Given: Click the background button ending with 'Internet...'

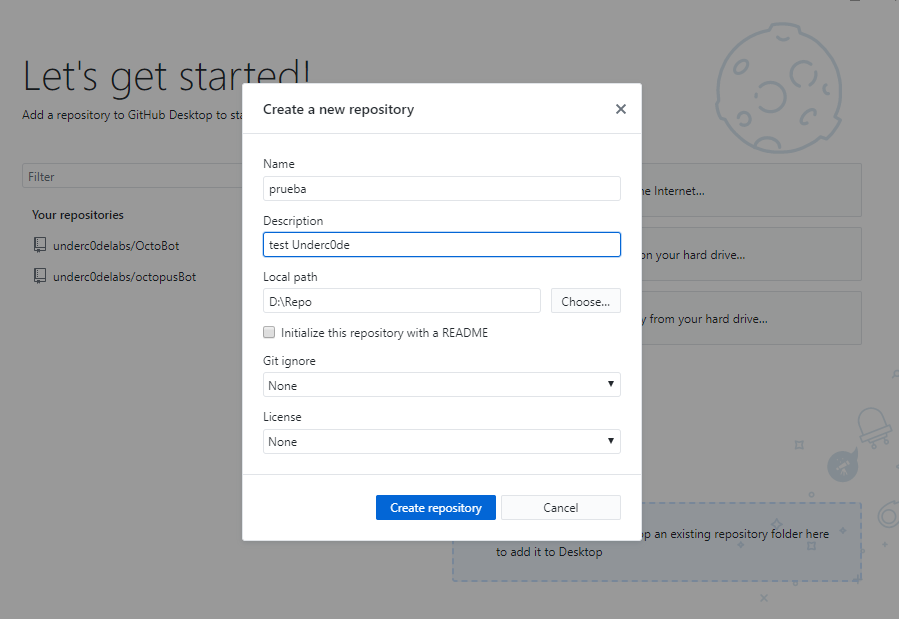Looking at the screenshot, I should click(x=751, y=190).
